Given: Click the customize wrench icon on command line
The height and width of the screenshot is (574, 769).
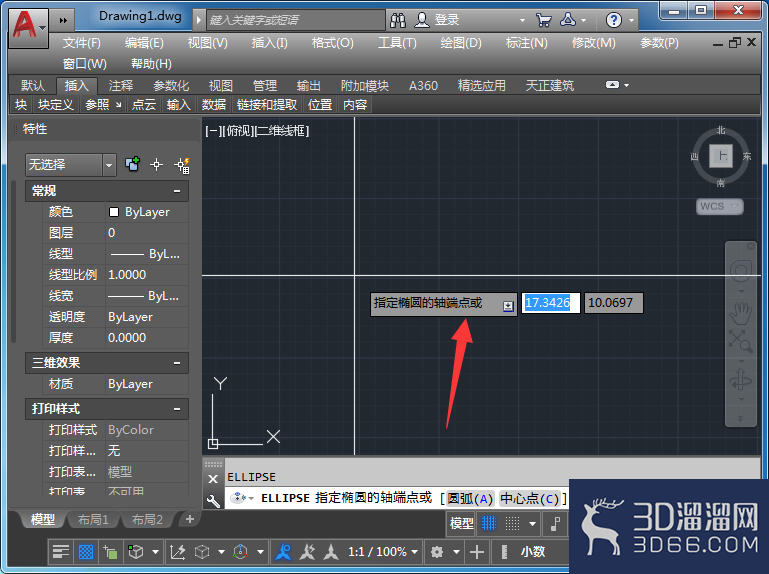Looking at the screenshot, I should click(213, 500).
